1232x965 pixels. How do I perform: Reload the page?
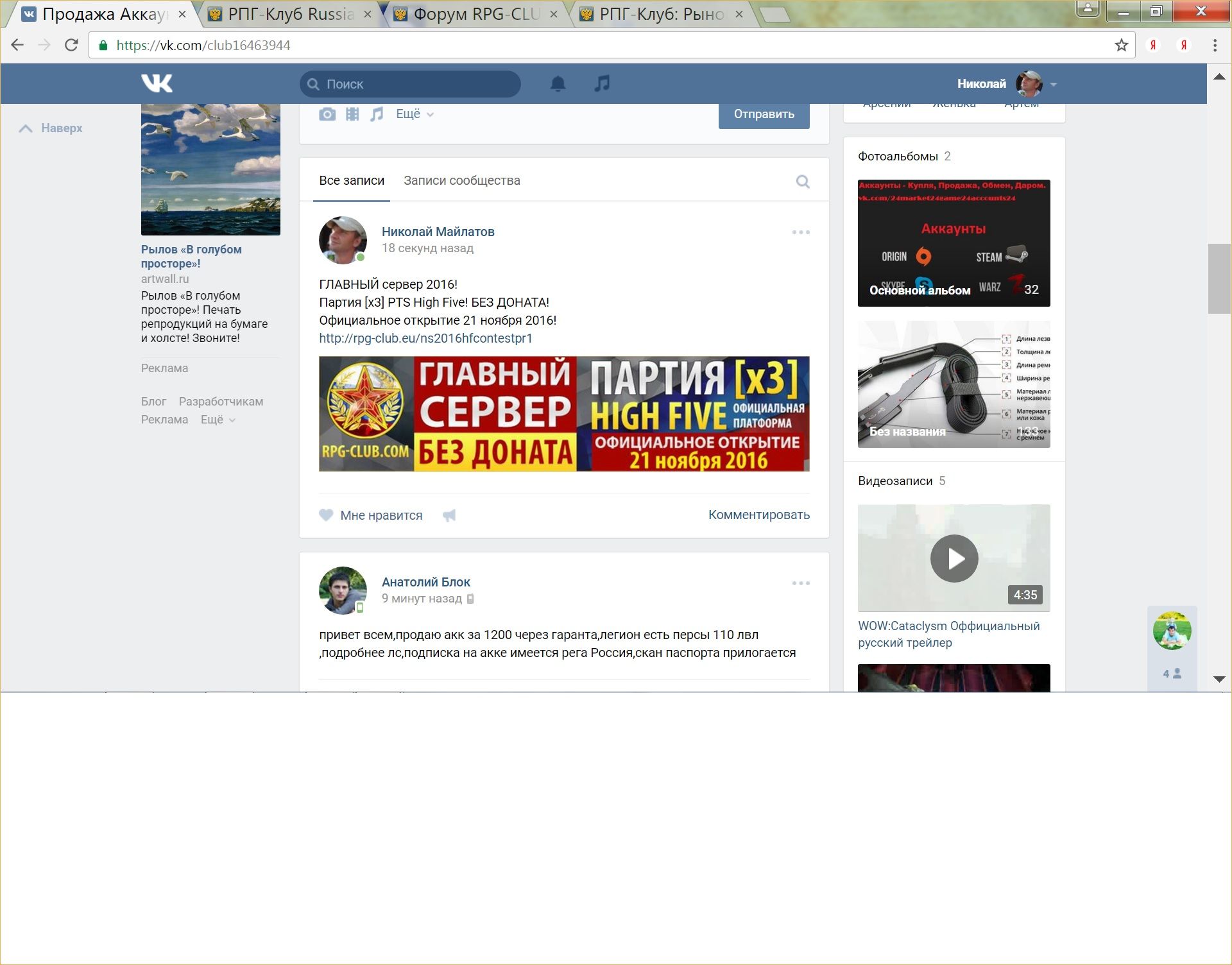[x=71, y=45]
